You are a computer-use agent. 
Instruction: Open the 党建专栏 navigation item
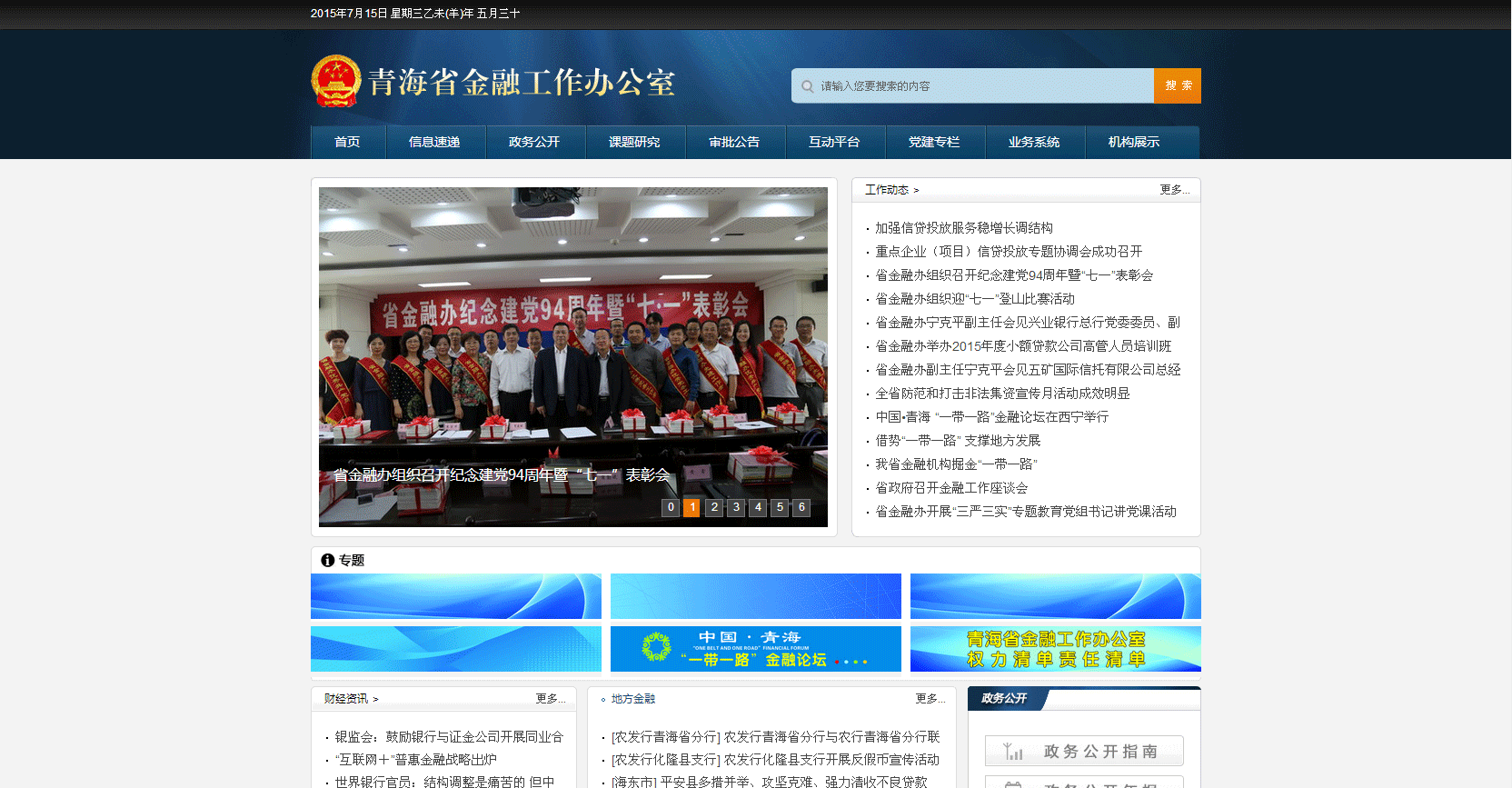[934, 142]
